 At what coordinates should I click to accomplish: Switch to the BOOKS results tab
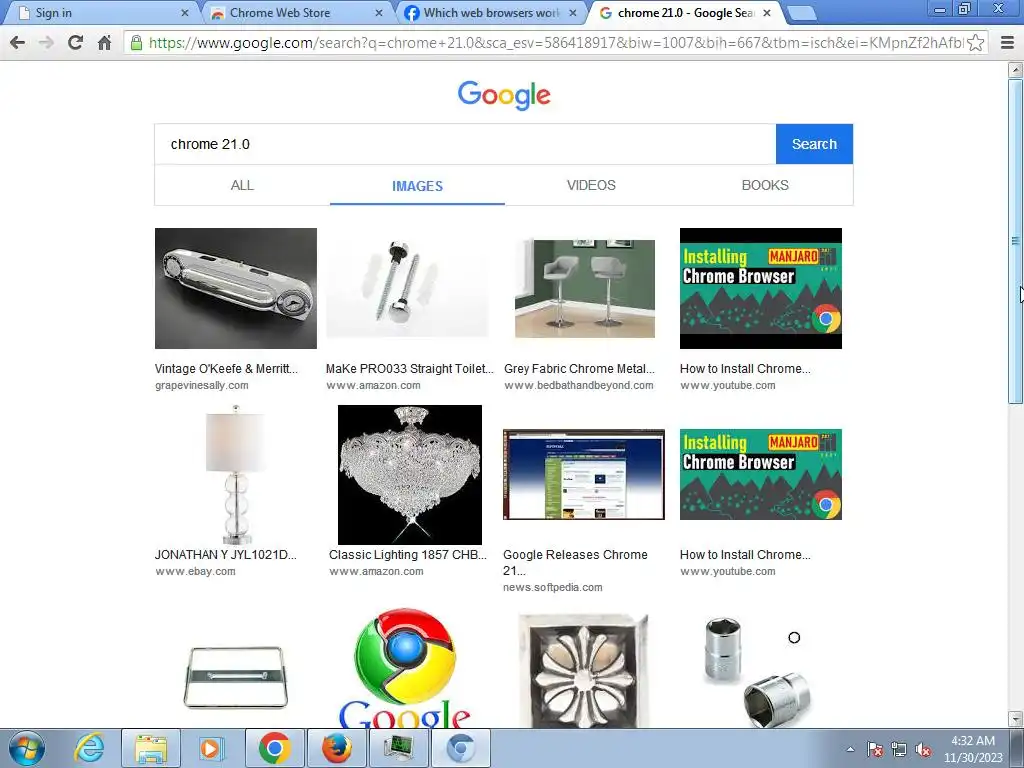tap(765, 185)
